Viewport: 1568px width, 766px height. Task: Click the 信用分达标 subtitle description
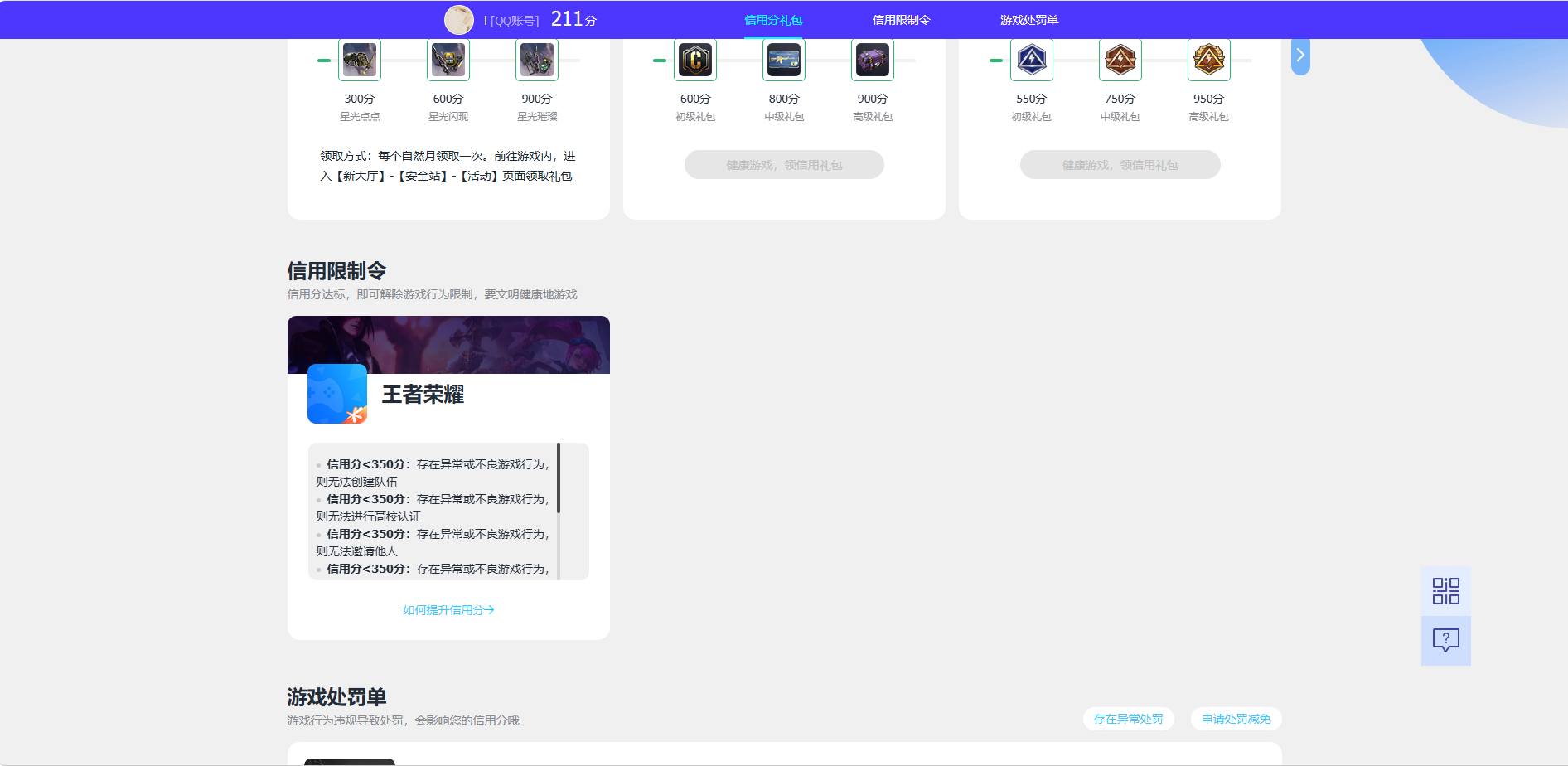click(432, 294)
